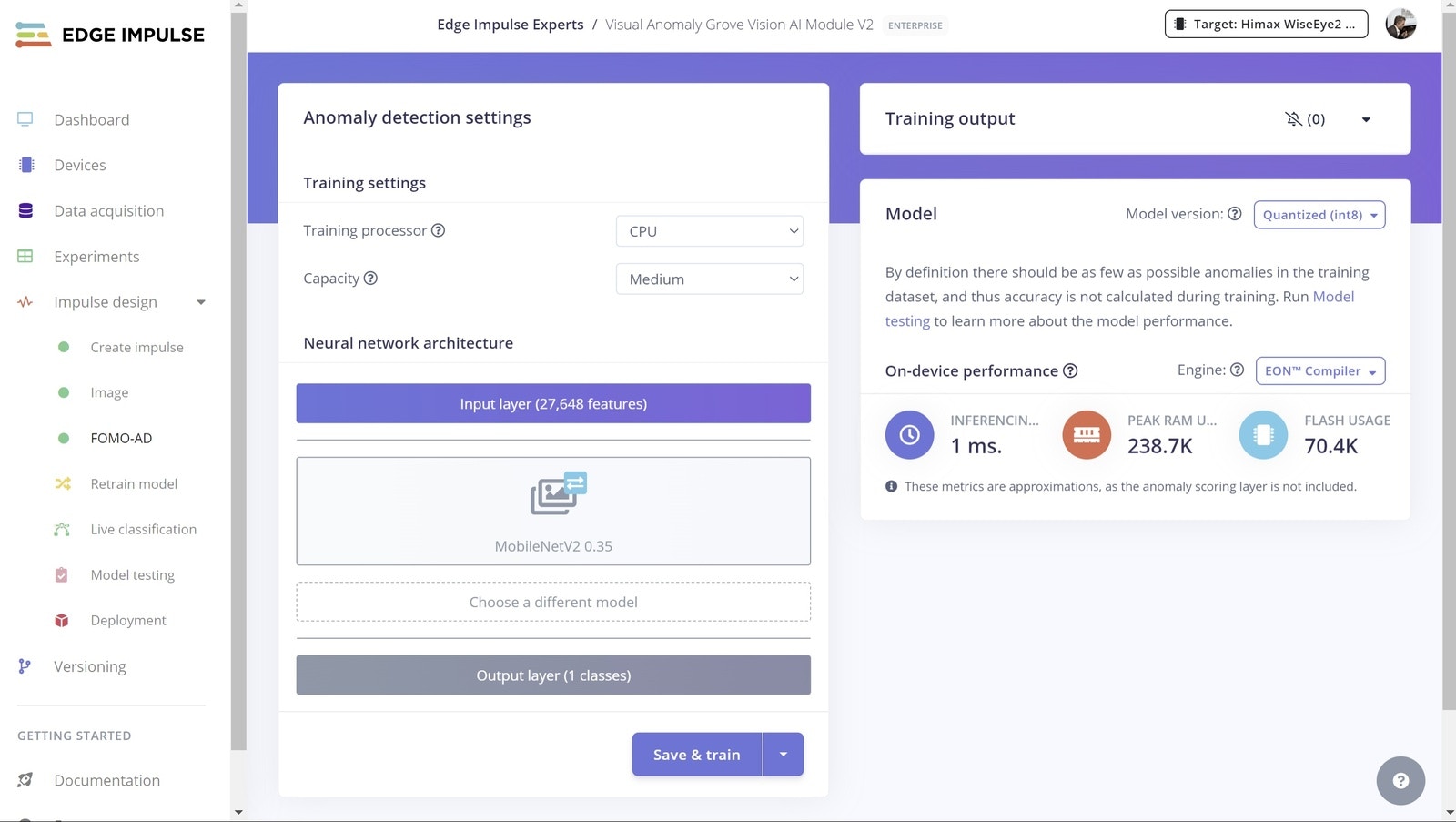Click the Experiments table icon
Screen dimensions: 1456x822
(x=25, y=256)
